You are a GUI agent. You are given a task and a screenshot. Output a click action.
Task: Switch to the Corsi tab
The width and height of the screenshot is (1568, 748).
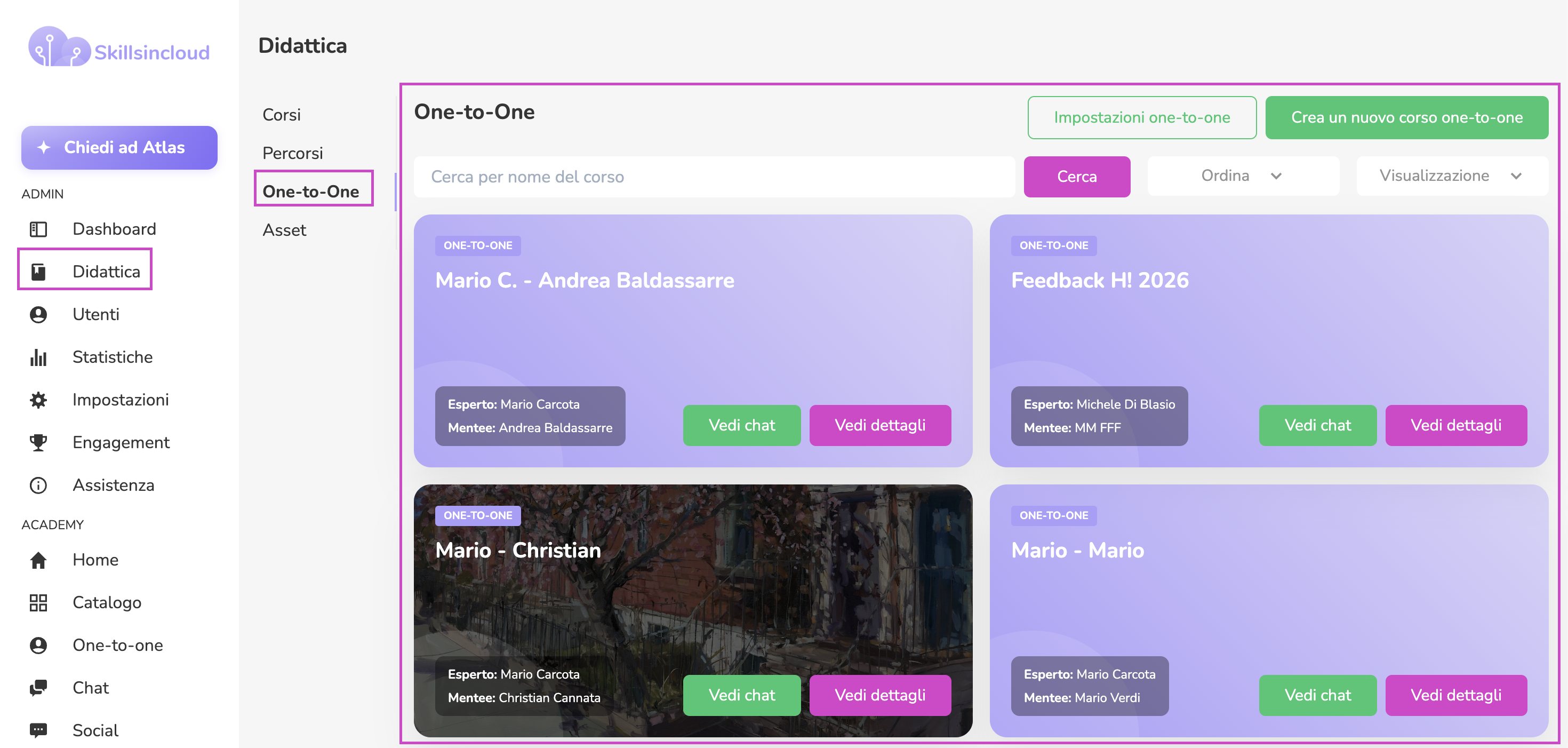(282, 115)
